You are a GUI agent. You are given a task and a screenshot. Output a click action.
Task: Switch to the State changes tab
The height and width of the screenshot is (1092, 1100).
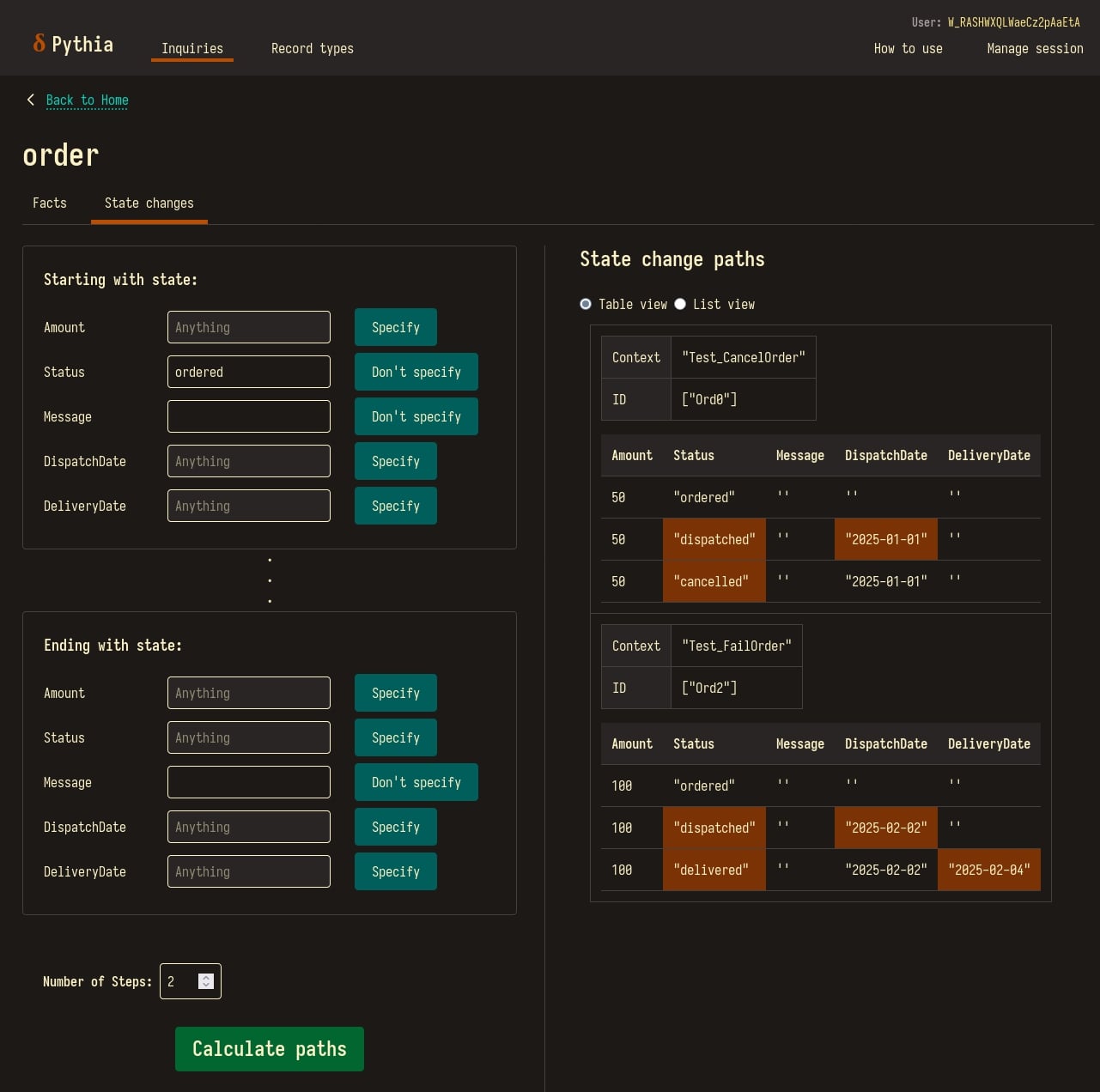click(149, 203)
